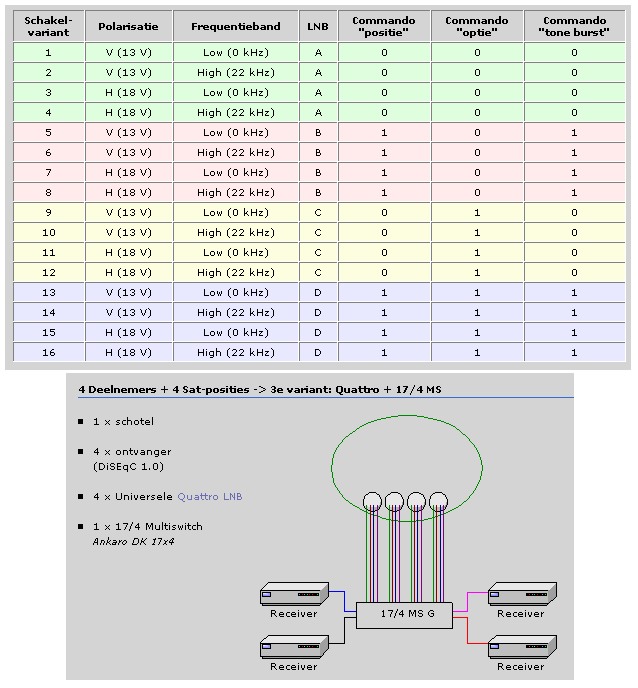Select the Frequentieband column header

pos(235,26)
